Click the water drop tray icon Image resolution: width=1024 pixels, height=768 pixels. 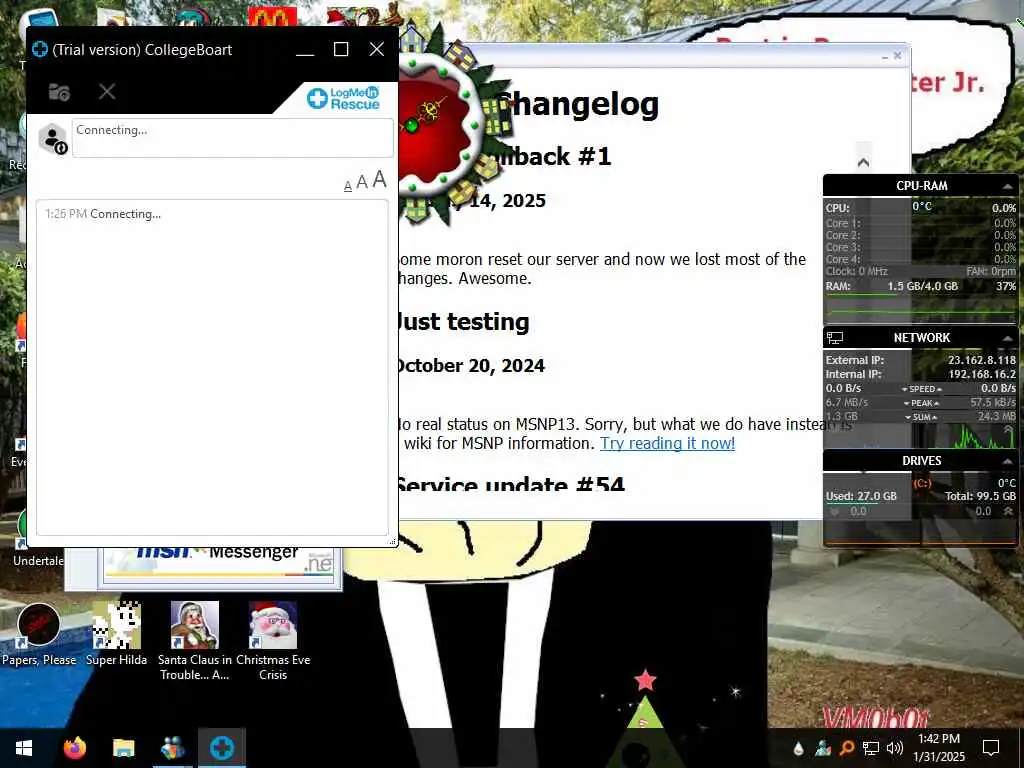[798, 748]
